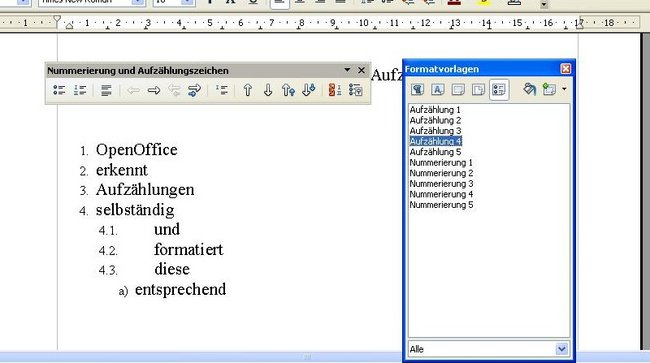The height and width of the screenshot is (363, 650).
Task: Open dropdown arrow next to new style icon
Action: (x=564, y=89)
